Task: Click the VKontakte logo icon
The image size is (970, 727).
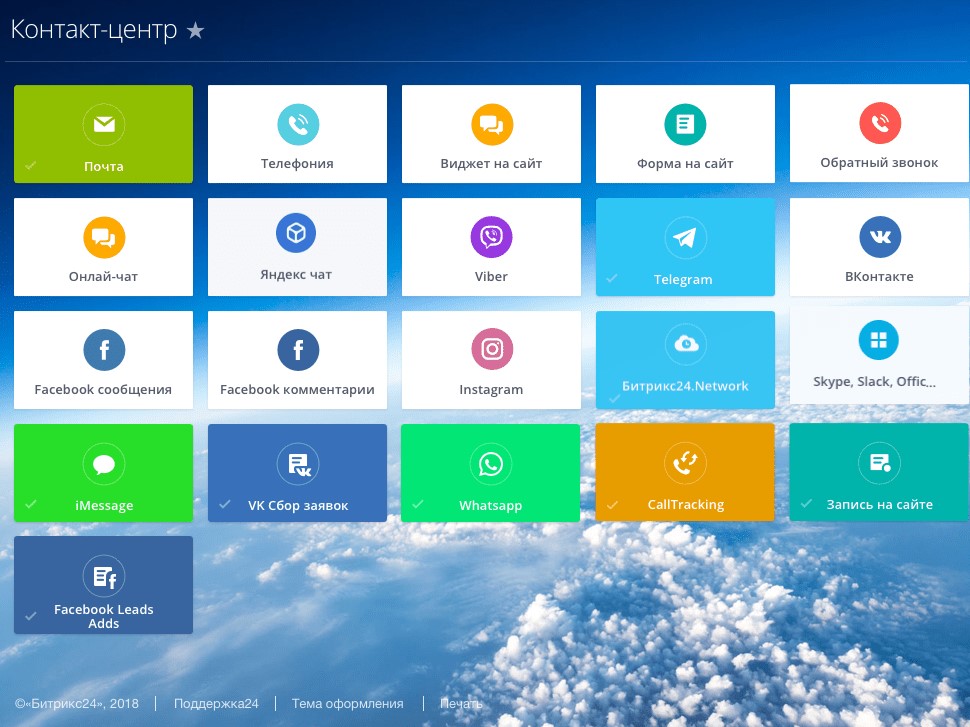Action: (879, 238)
